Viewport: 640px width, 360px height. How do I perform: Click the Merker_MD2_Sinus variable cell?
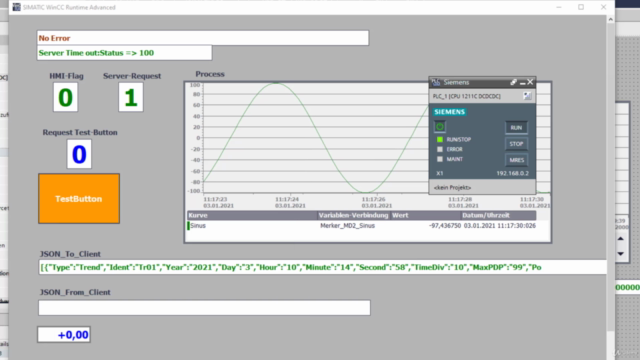pos(347,226)
